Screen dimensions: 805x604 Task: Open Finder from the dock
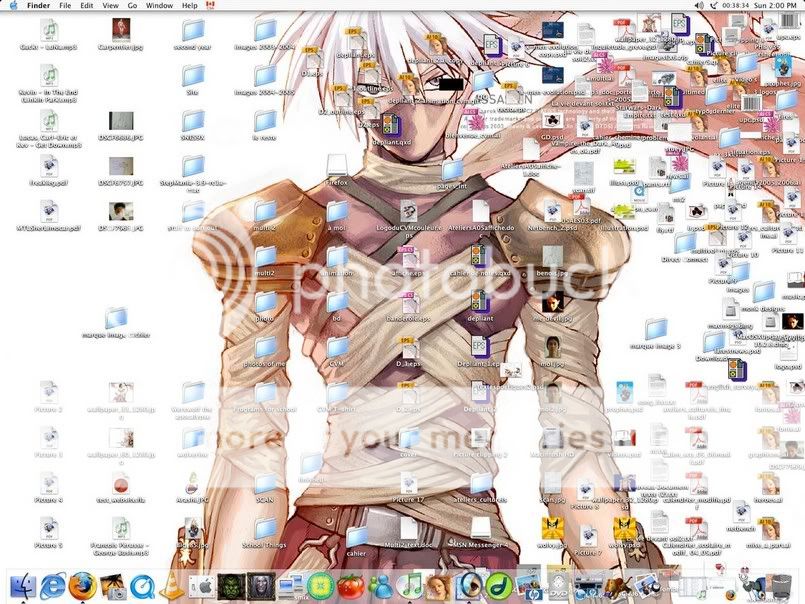[x=23, y=587]
